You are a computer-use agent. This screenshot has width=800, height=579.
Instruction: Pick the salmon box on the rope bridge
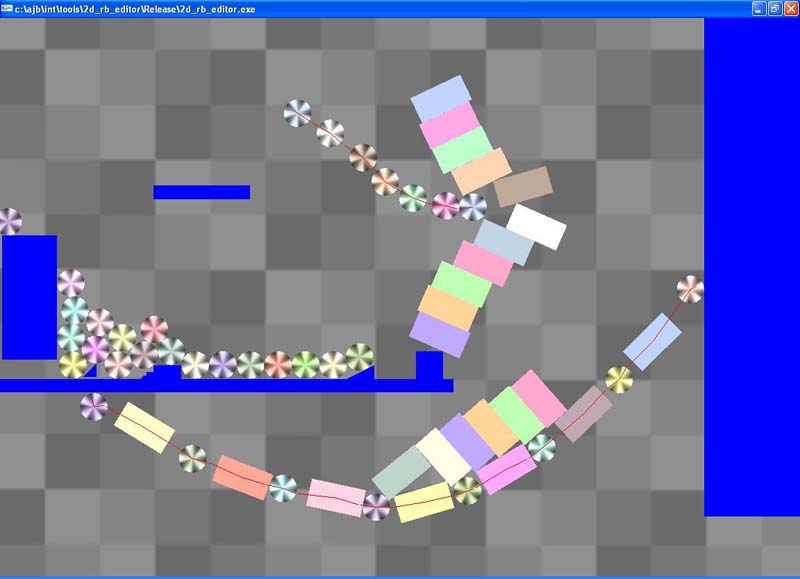(x=242, y=477)
